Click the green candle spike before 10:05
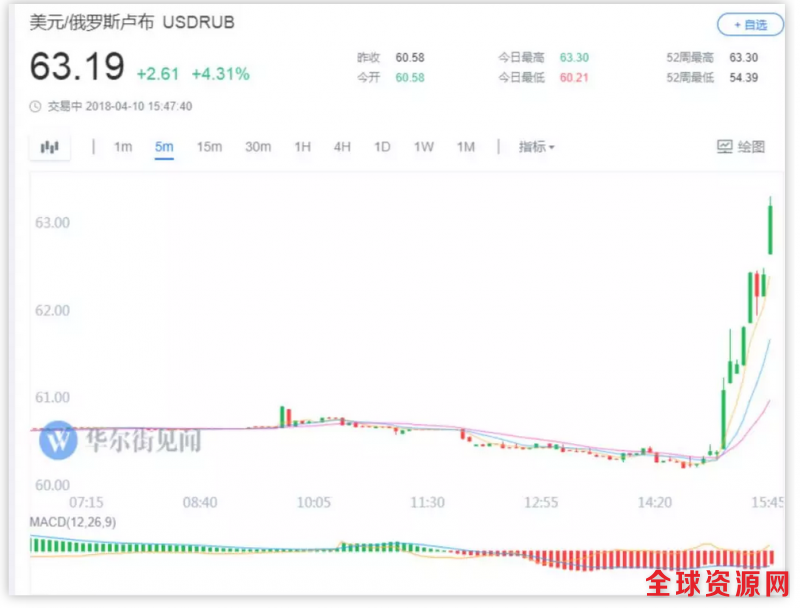Image resolution: width=800 pixels, height=608 pixels. [282, 416]
